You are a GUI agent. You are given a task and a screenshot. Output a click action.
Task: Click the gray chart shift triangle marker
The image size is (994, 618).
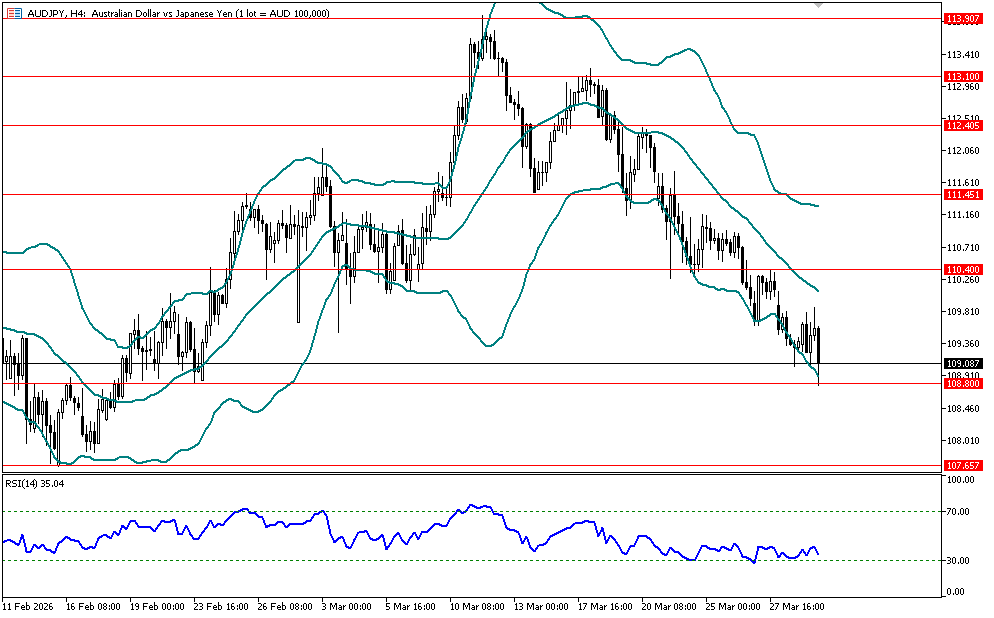tap(820, 6)
